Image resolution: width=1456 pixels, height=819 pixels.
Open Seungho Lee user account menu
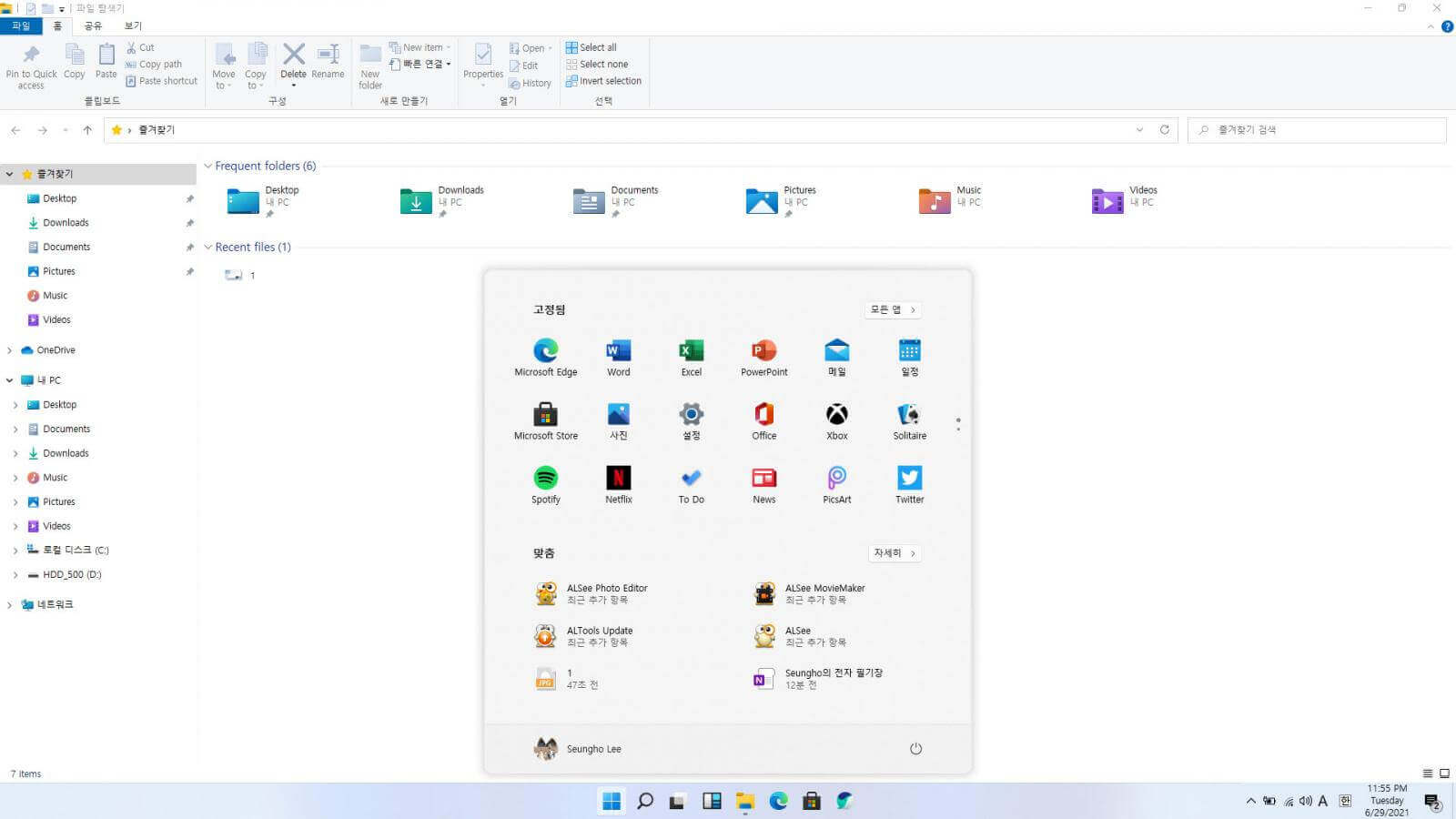point(578,749)
